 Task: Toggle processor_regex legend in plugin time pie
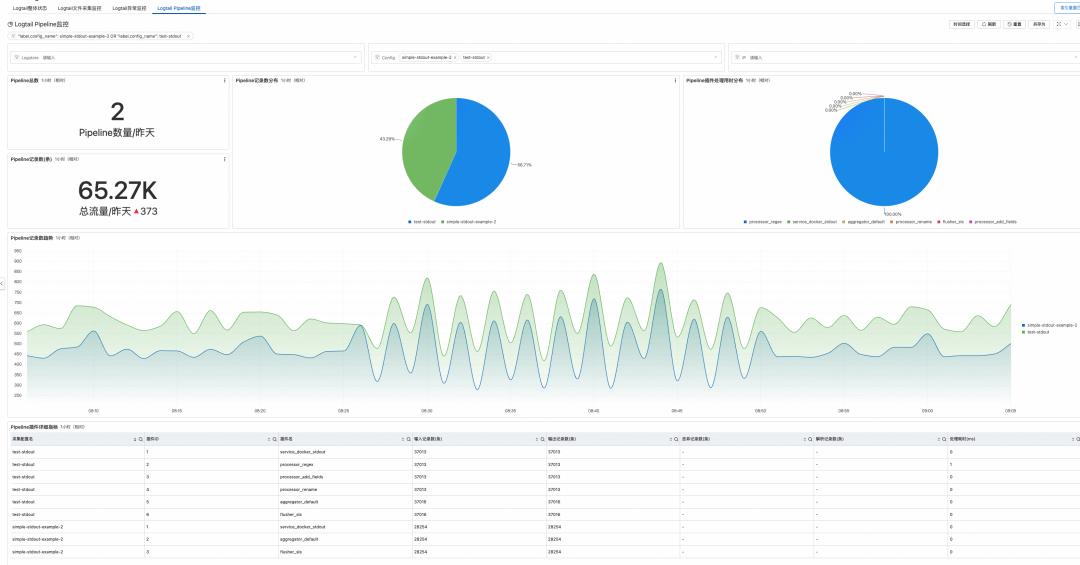[762, 222]
